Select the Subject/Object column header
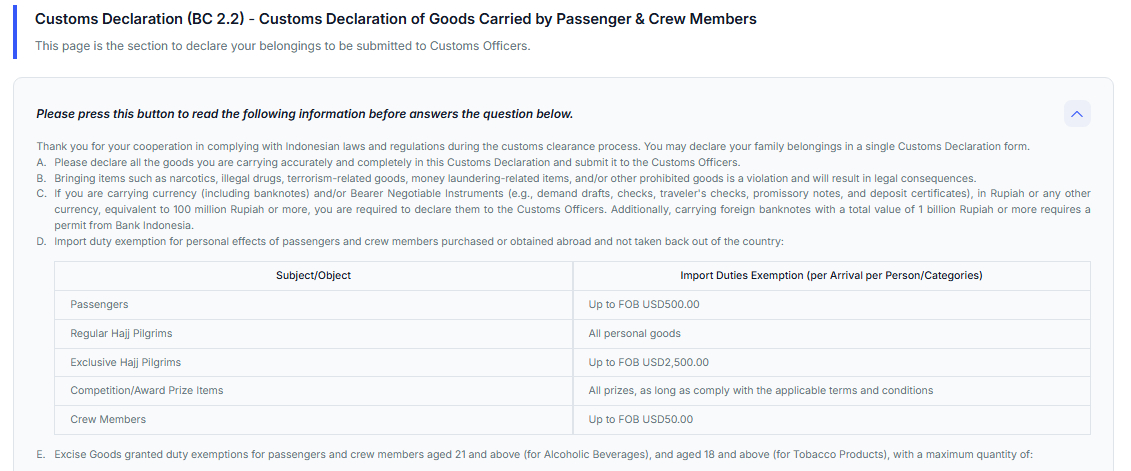The image size is (1131, 471). (313, 275)
